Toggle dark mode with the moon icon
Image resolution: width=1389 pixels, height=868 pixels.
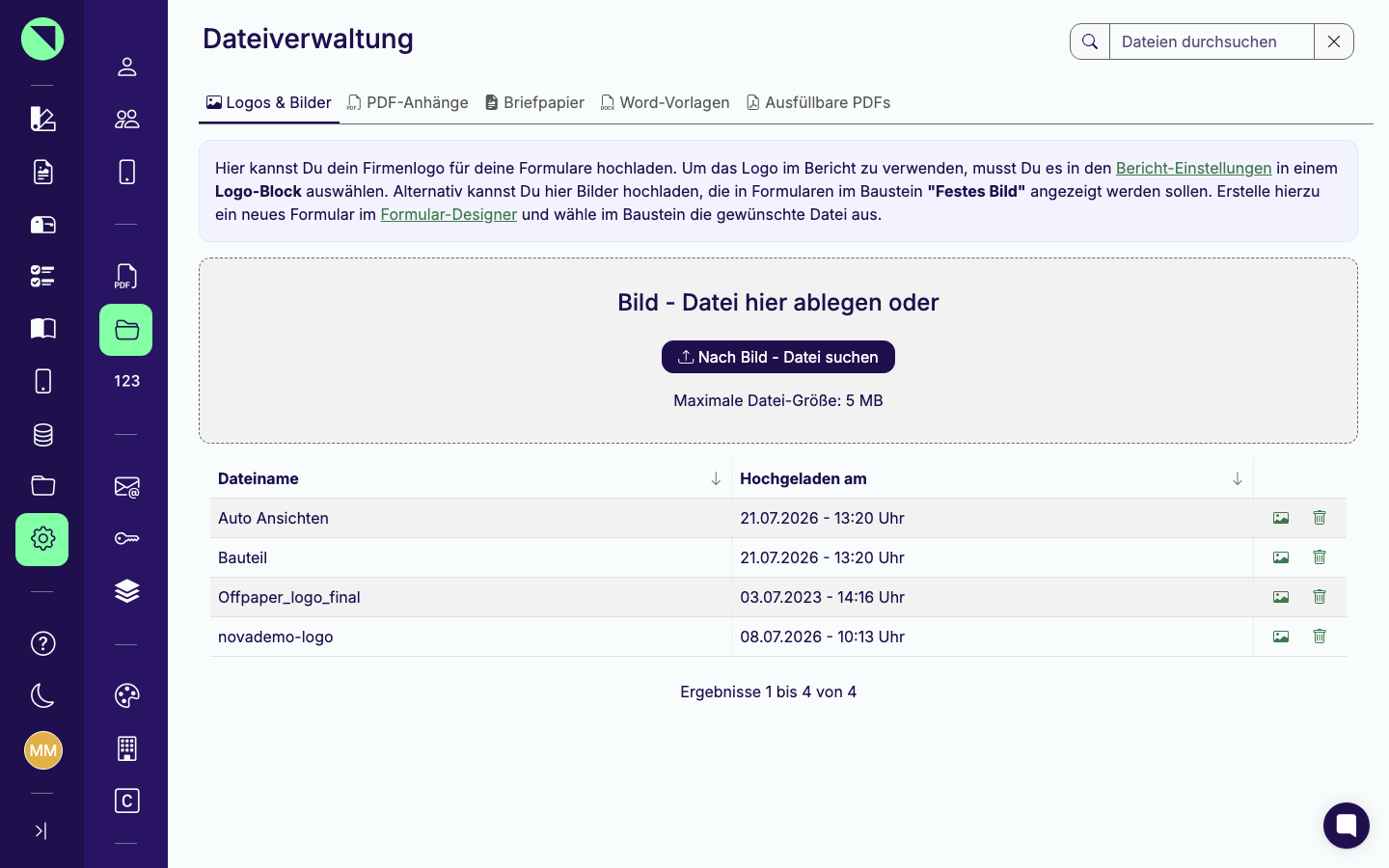(42, 695)
